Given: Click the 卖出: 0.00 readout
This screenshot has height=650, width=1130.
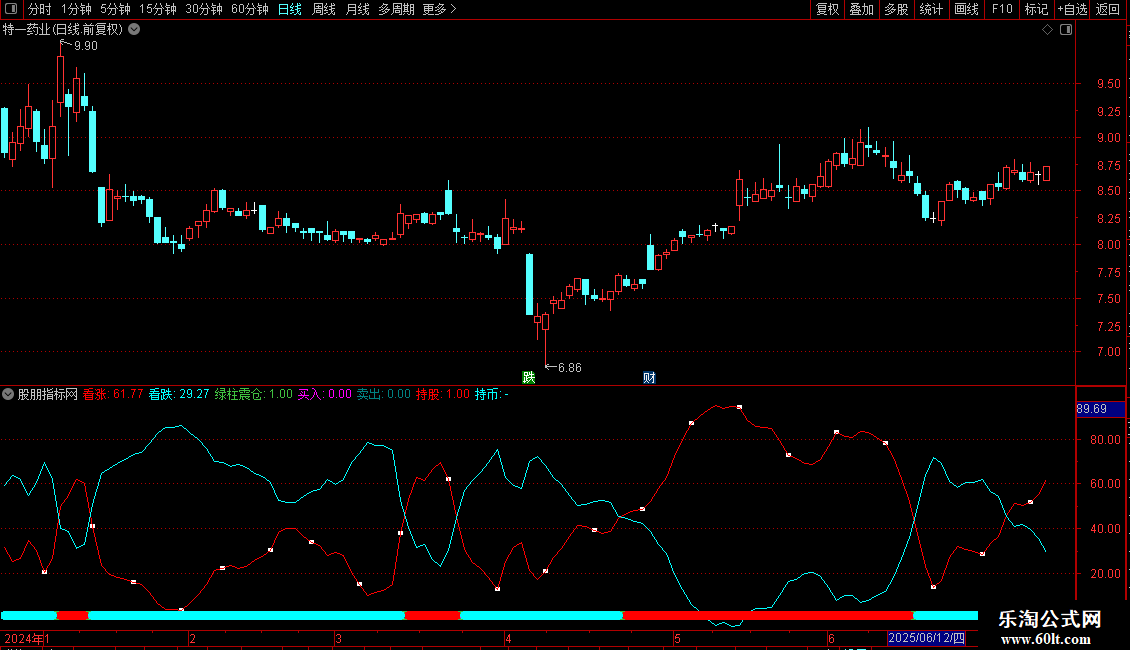Looking at the screenshot, I should [x=383, y=394].
